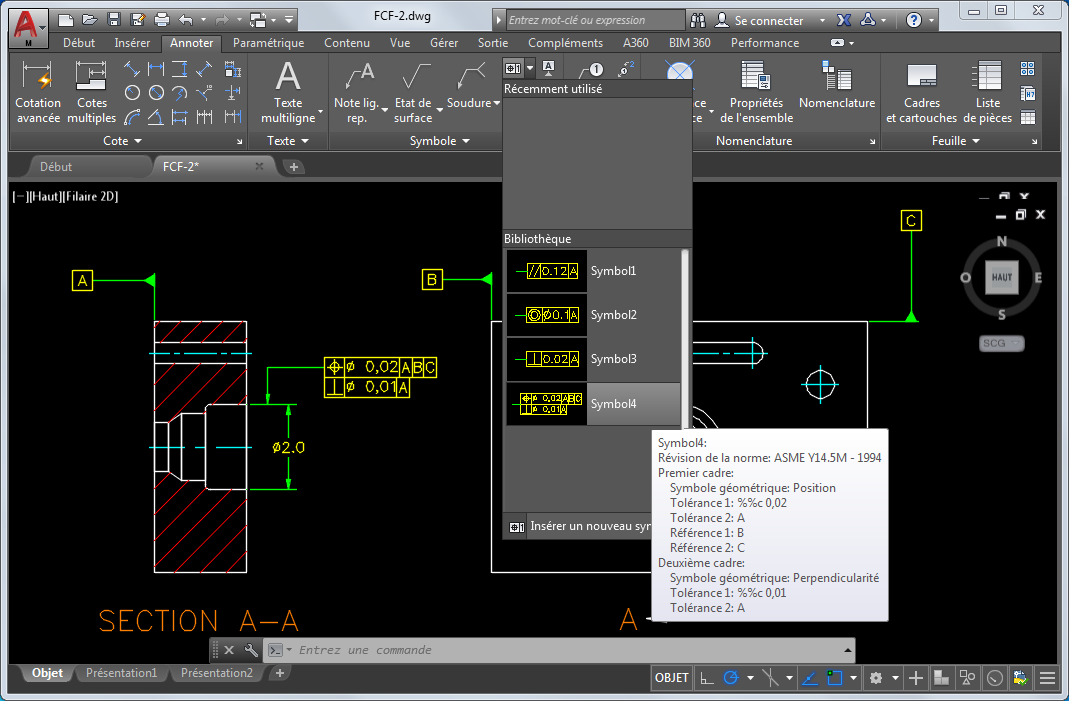Viewport: 1069px width, 701px height.
Task: Click the Print icon in quick access toolbar
Action: pyautogui.click(x=162, y=20)
